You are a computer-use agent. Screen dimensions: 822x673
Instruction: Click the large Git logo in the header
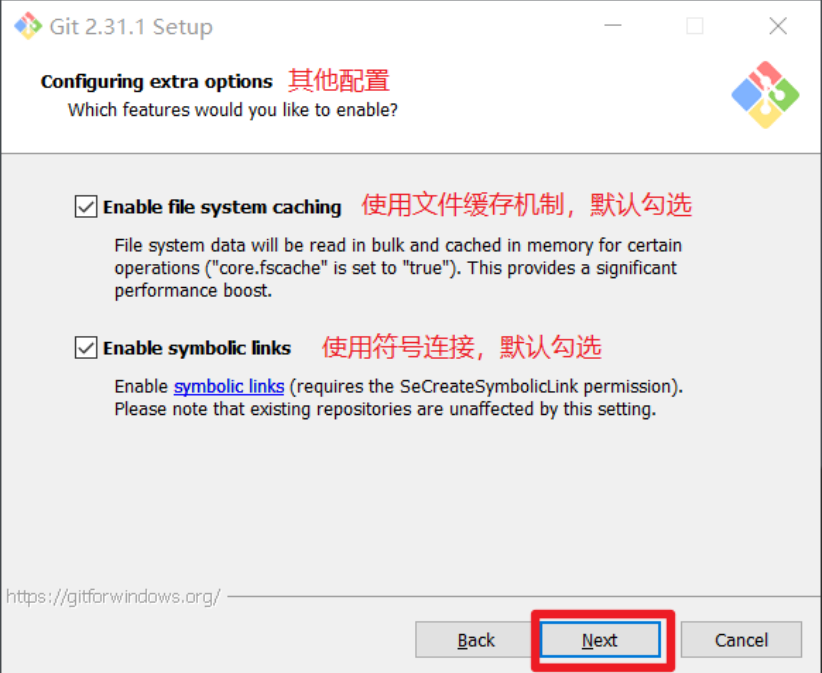pos(765,95)
